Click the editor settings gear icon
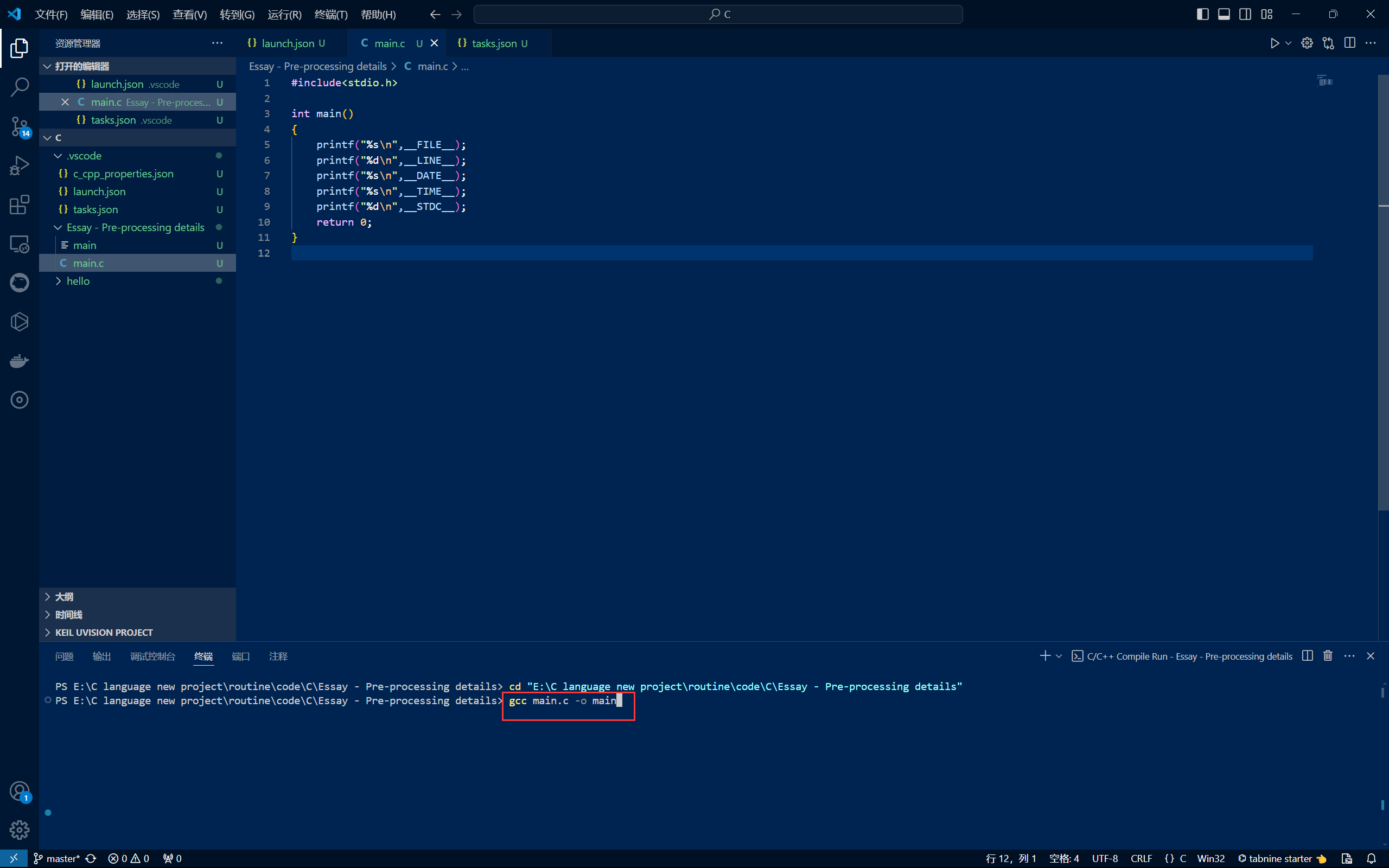Screen dimensions: 1389x868 tap(1307, 43)
